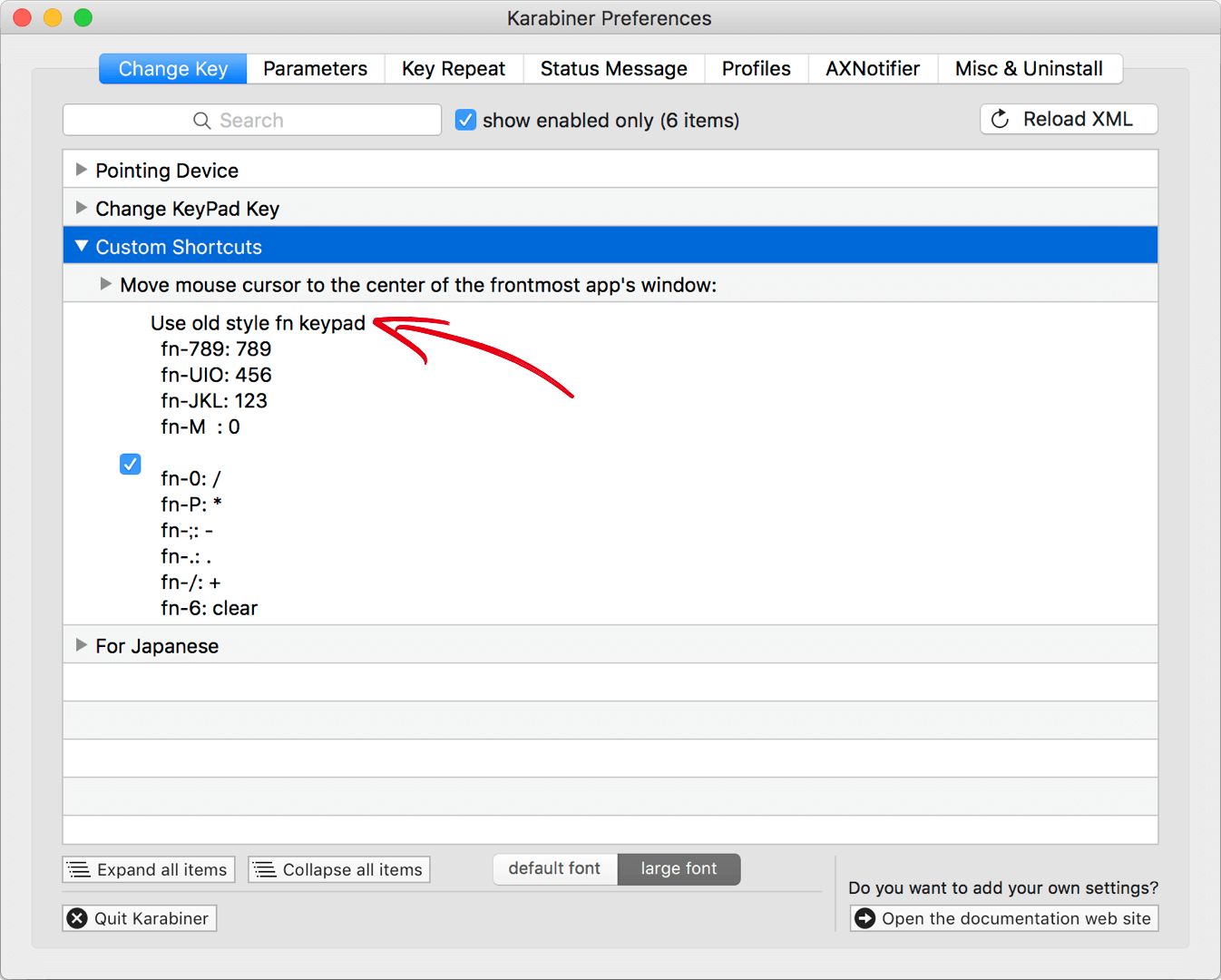Collapse the Custom Shortcuts section
Viewport: 1221px width, 980px height.
82,246
